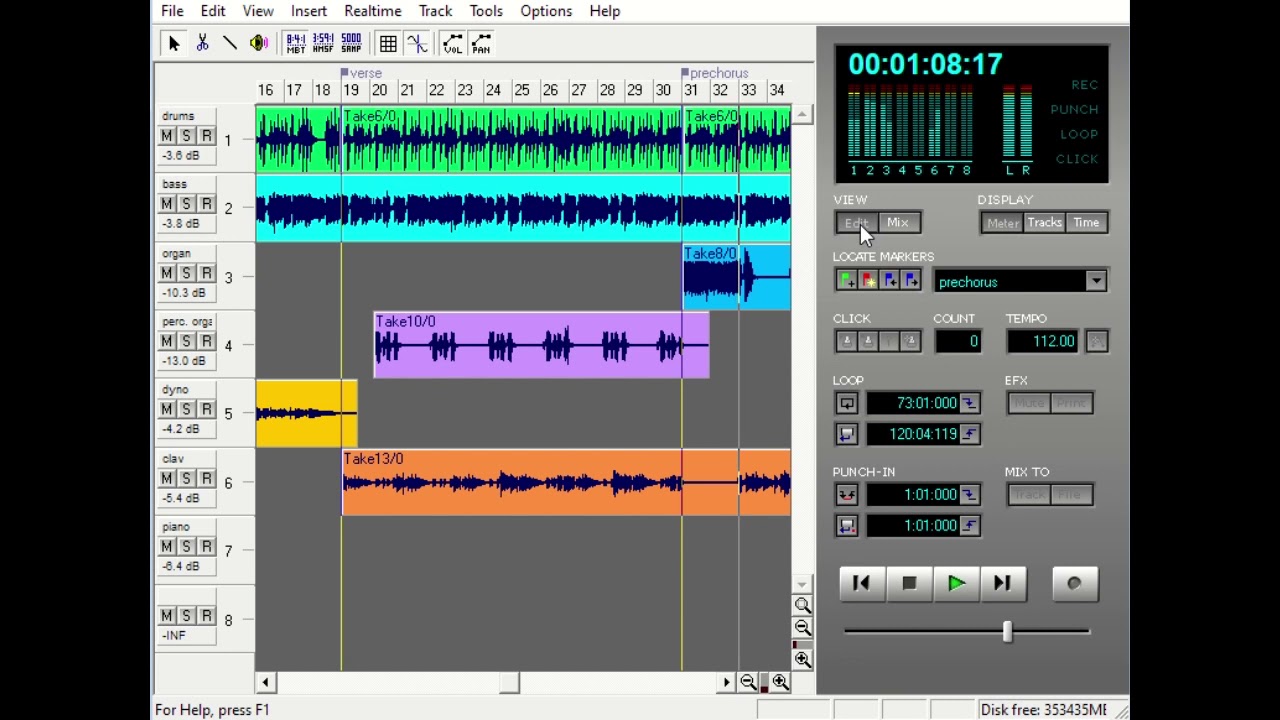The height and width of the screenshot is (720, 1280).
Task: Select the Take10/0 clip on perc. organ
Action: pos(541,345)
